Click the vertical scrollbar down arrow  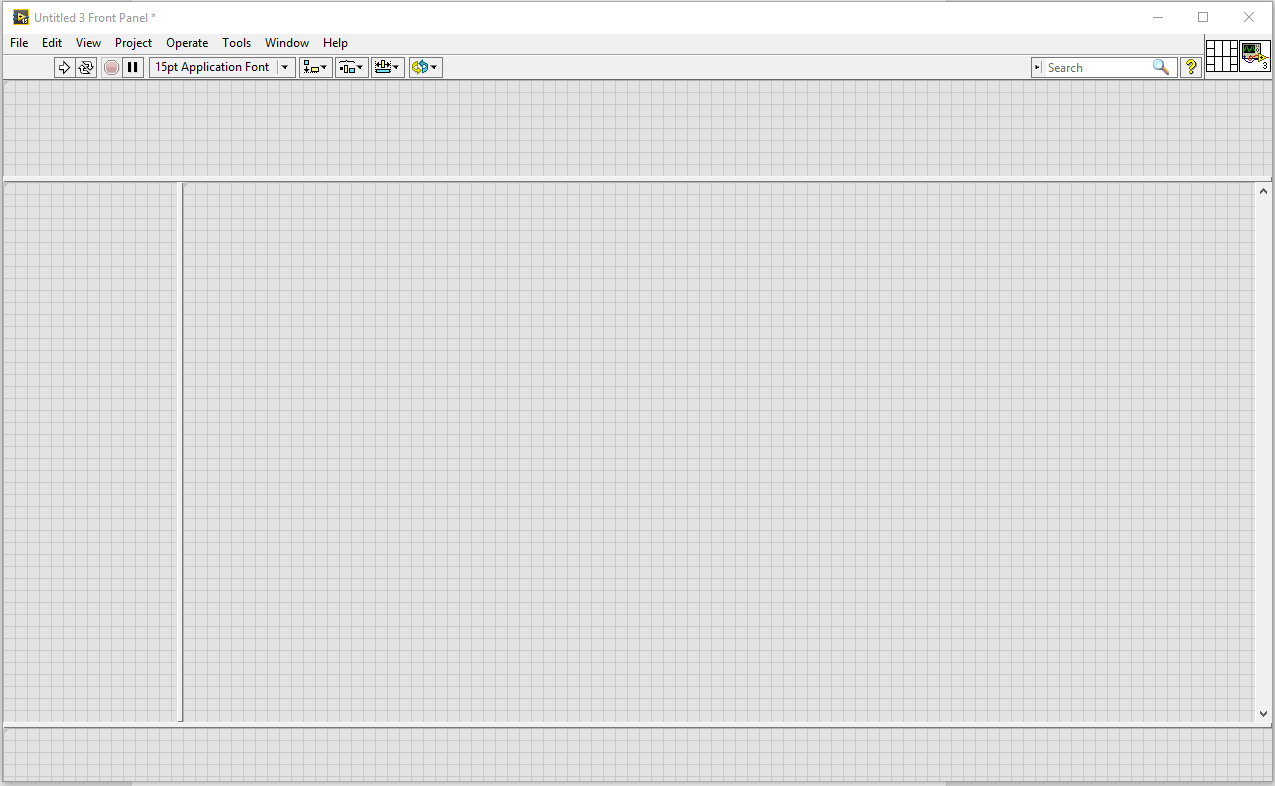(x=1262, y=714)
